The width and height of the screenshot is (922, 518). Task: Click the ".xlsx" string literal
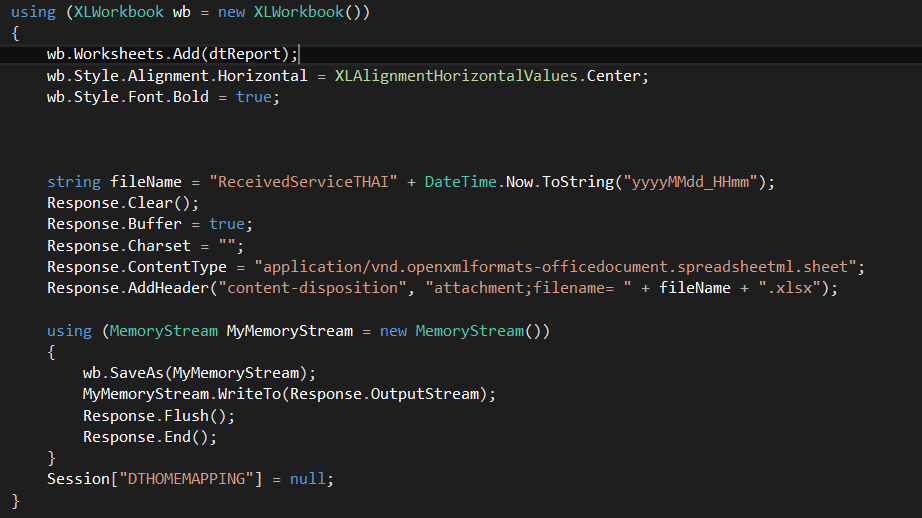[789, 288]
